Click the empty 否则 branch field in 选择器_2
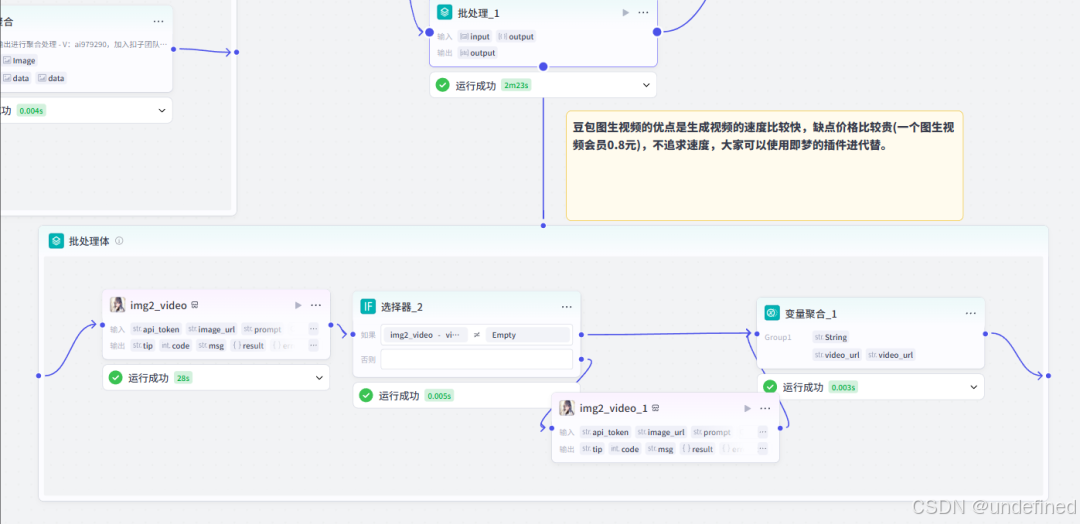The height and width of the screenshot is (524, 1080). point(477,359)
